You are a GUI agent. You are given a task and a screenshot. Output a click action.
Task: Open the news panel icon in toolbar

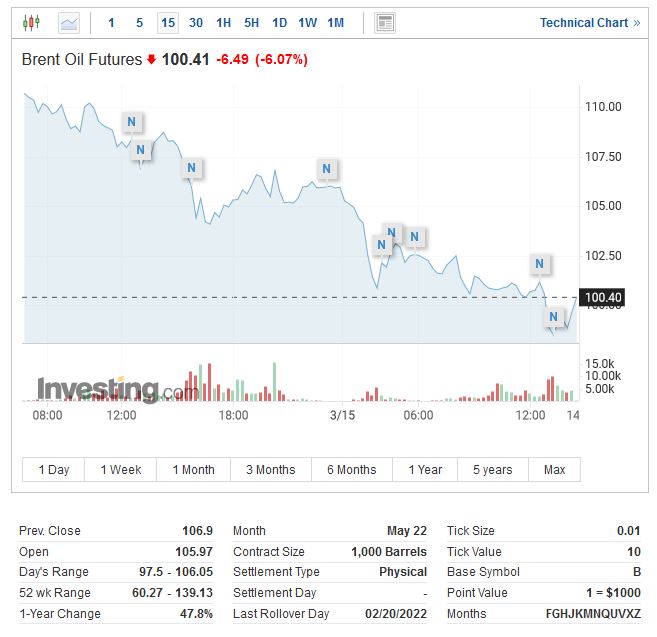coord(385,22)
